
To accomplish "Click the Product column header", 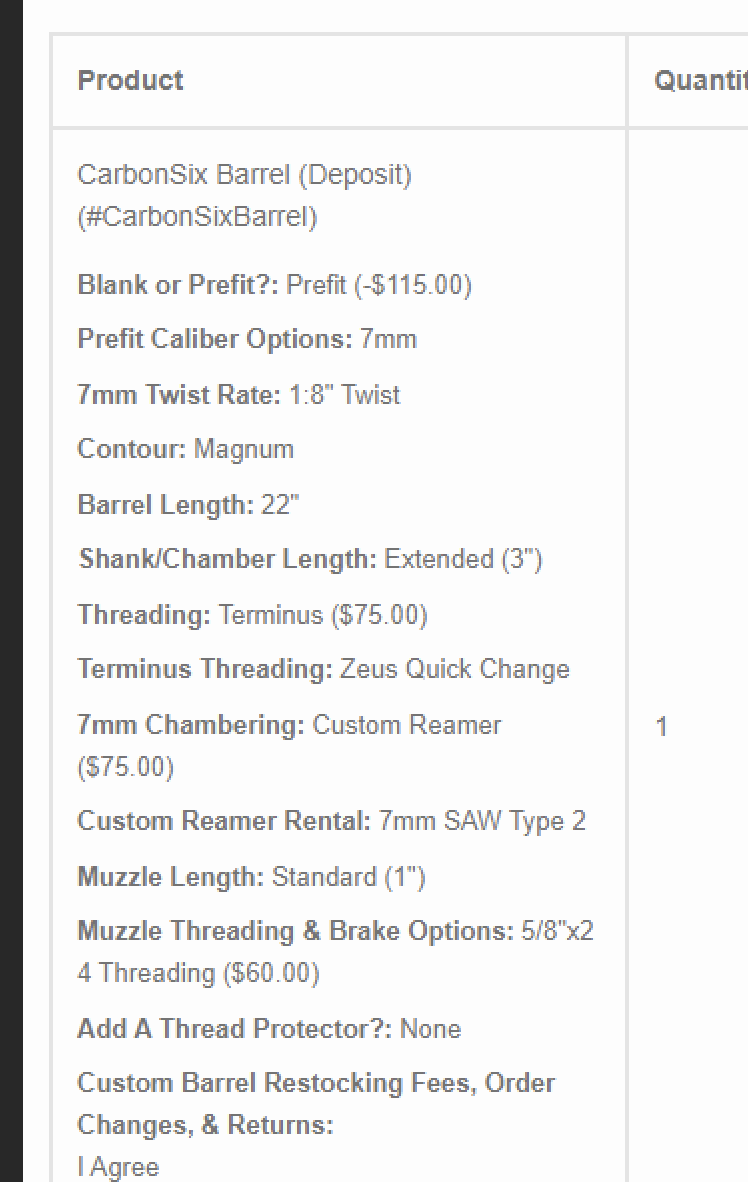I will coord(130,81).
